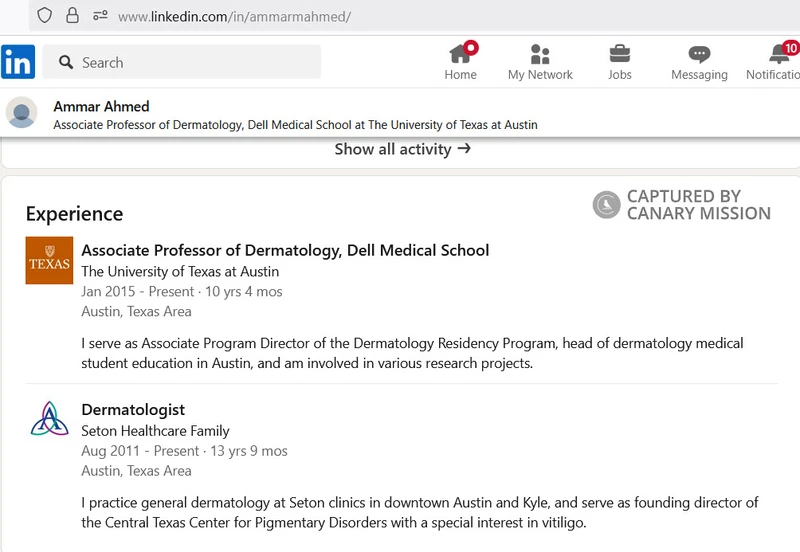This screenshot has height=552, width=800.
Task: Open the Dermatologist position title
Action: pyautogui.click(x=133, y=410)
